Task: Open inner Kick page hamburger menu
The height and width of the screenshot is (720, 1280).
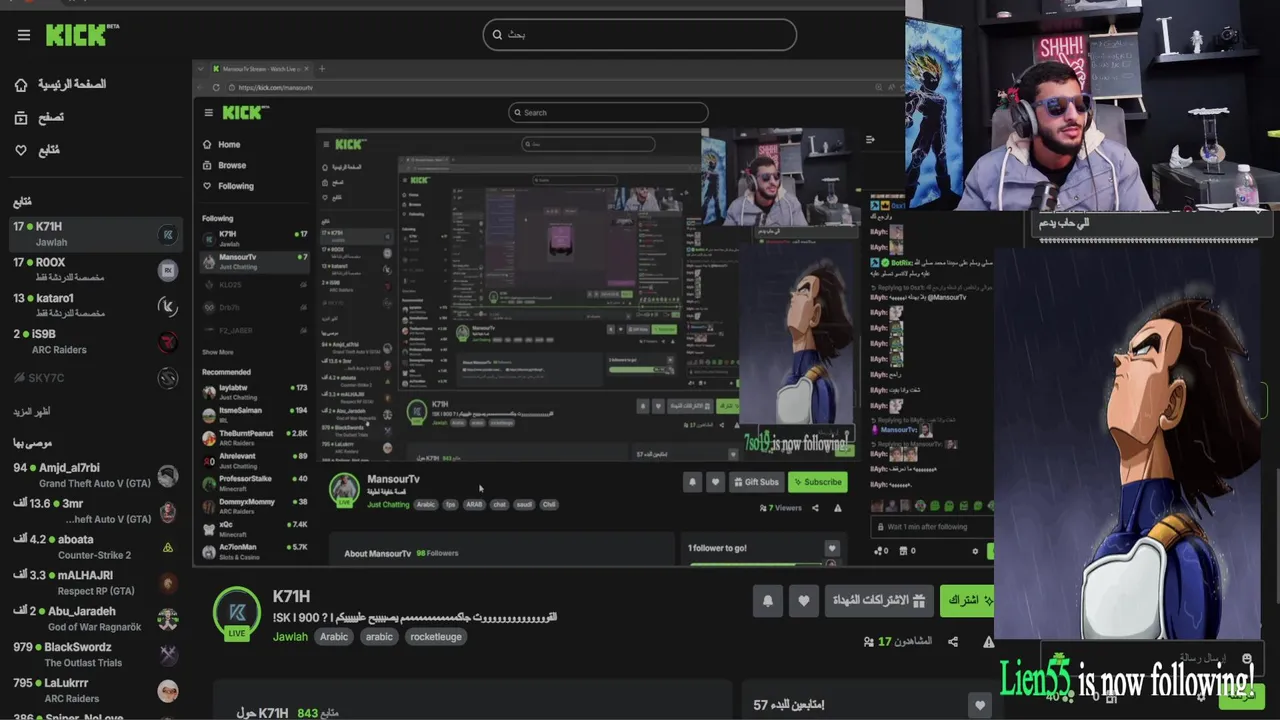Action: 208,113
